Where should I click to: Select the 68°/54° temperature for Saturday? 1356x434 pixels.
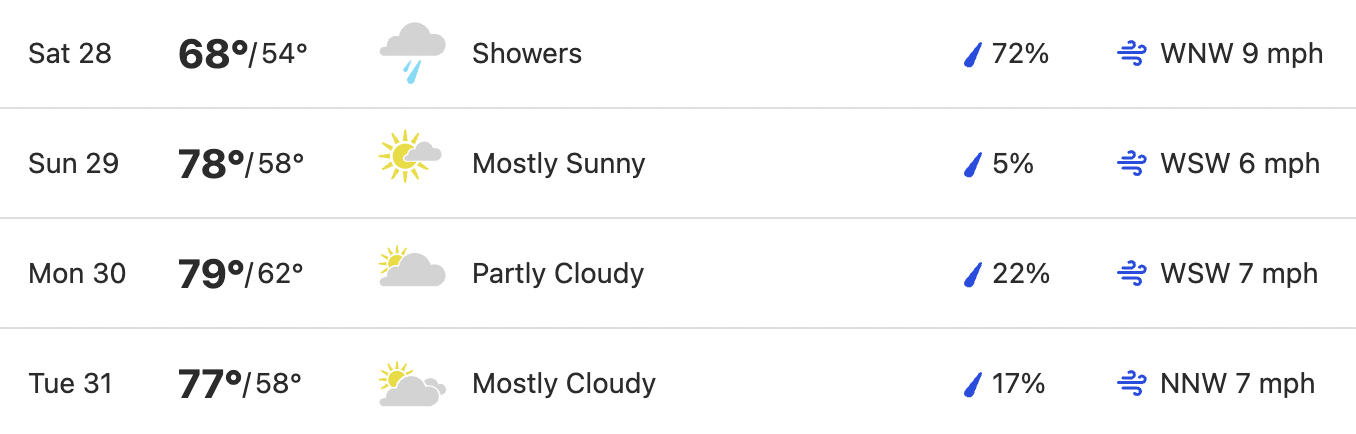click(243, 54)
